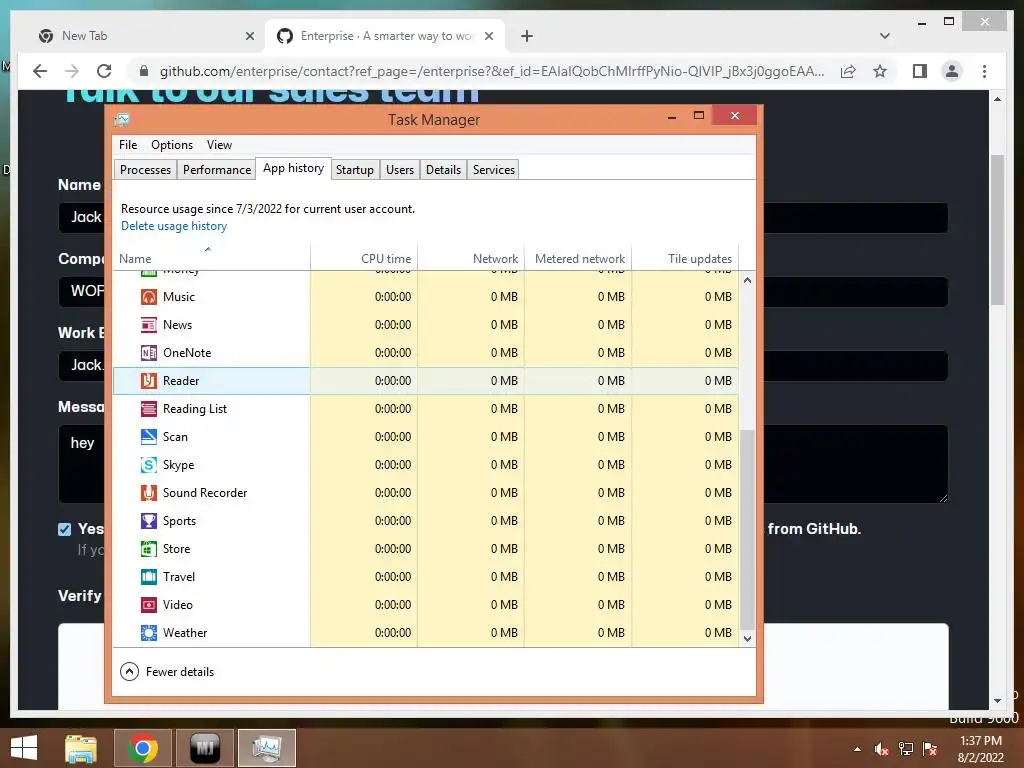Switch to the Performance tab
This screenshot has width=1024, height=768.
pyautogui.click(x=217, y=170)
